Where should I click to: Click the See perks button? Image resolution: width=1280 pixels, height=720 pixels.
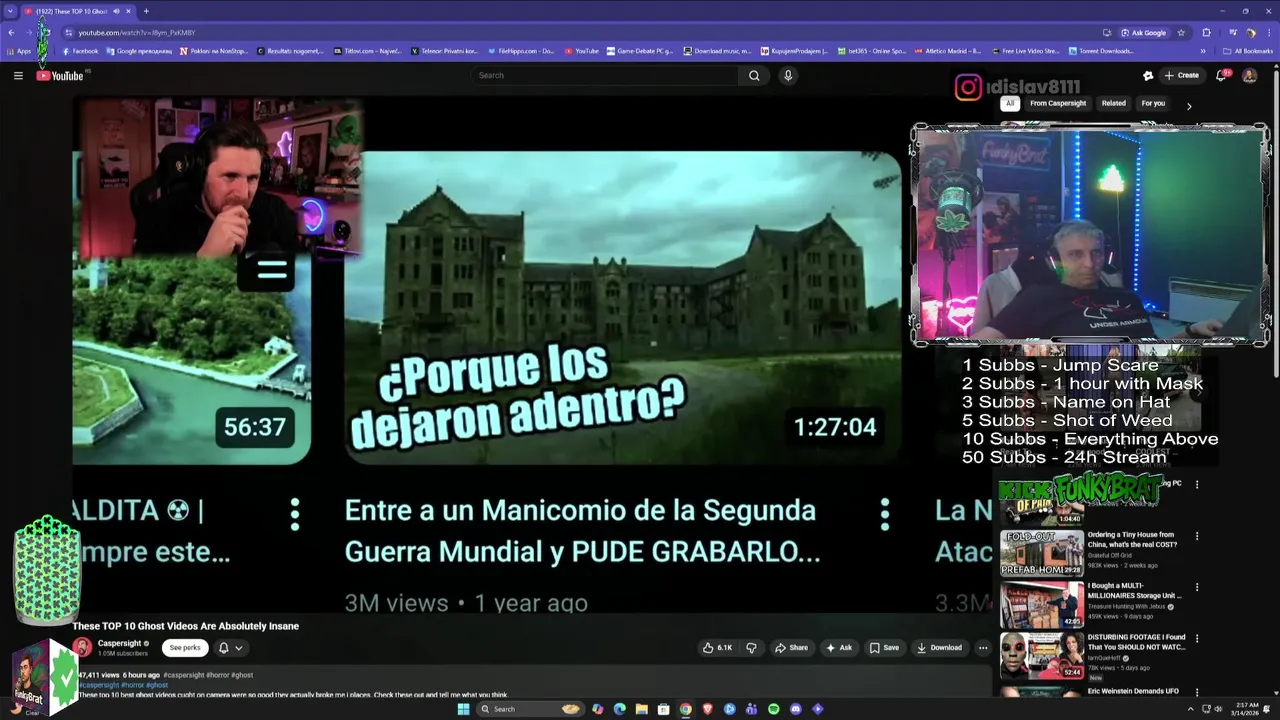pyautogui.click(x=185, y=648)
